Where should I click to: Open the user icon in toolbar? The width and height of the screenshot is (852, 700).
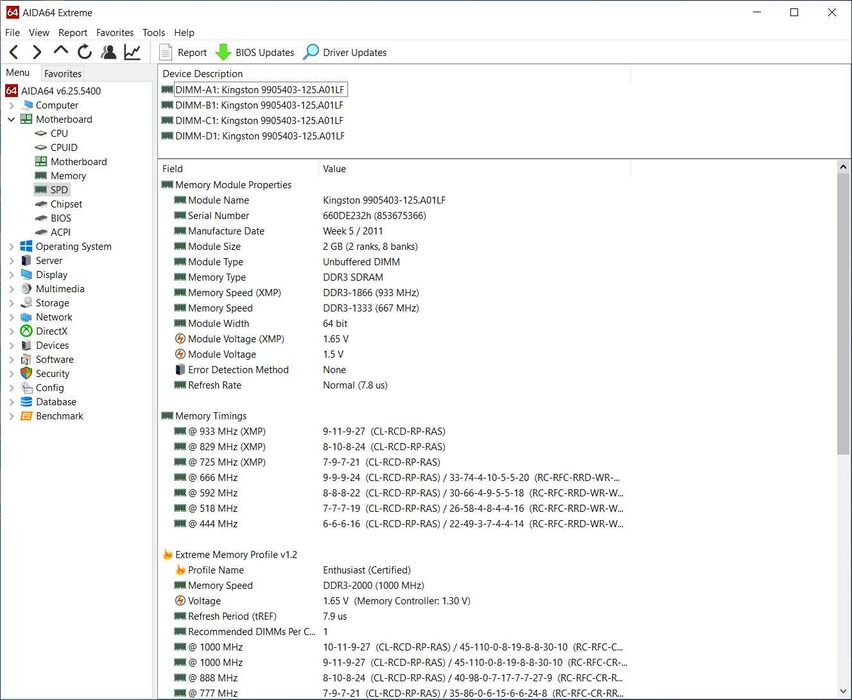click(109, 52)
